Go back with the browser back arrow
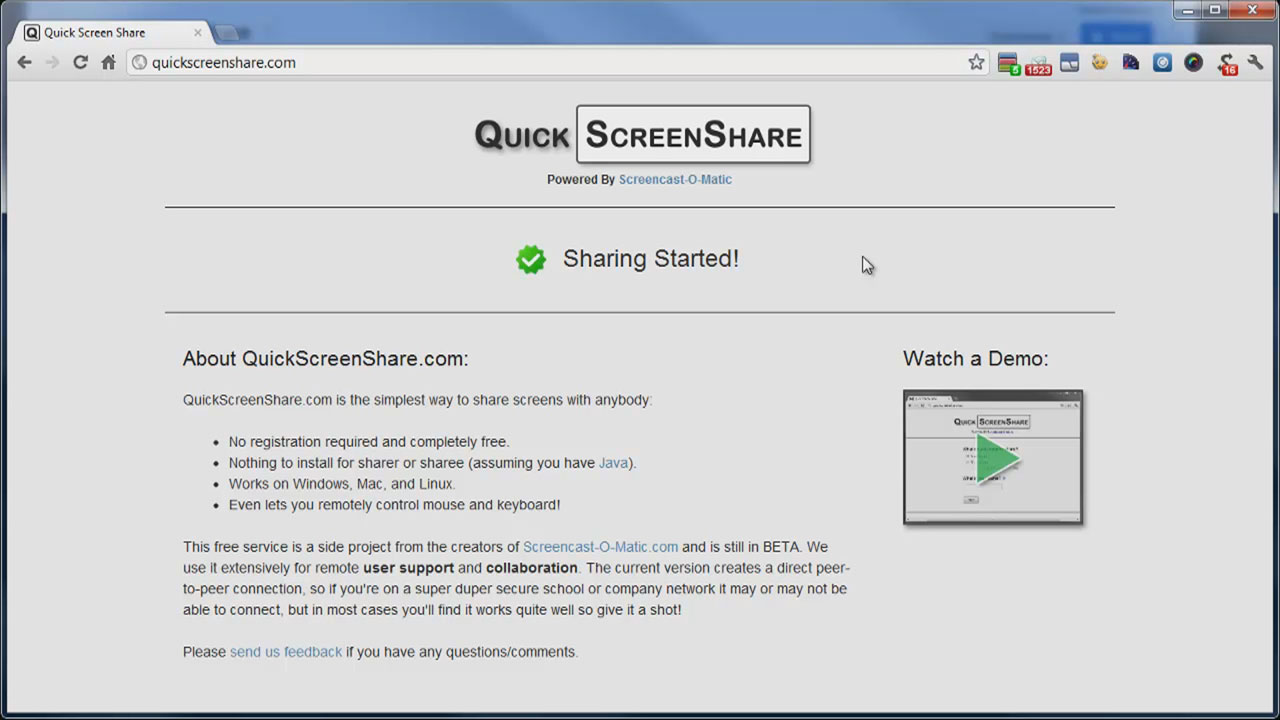 (x=25, y=62)
